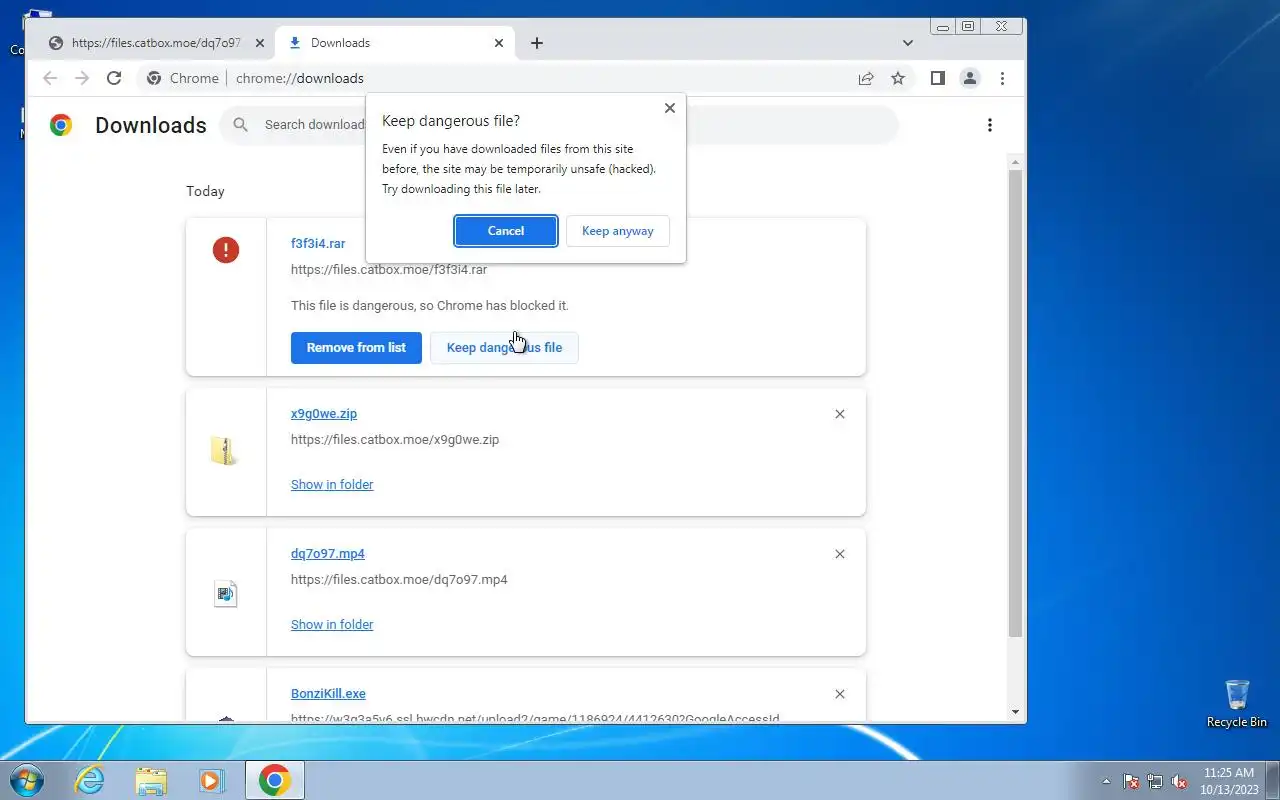Open Chrome's three-dot main menu

1002,78
